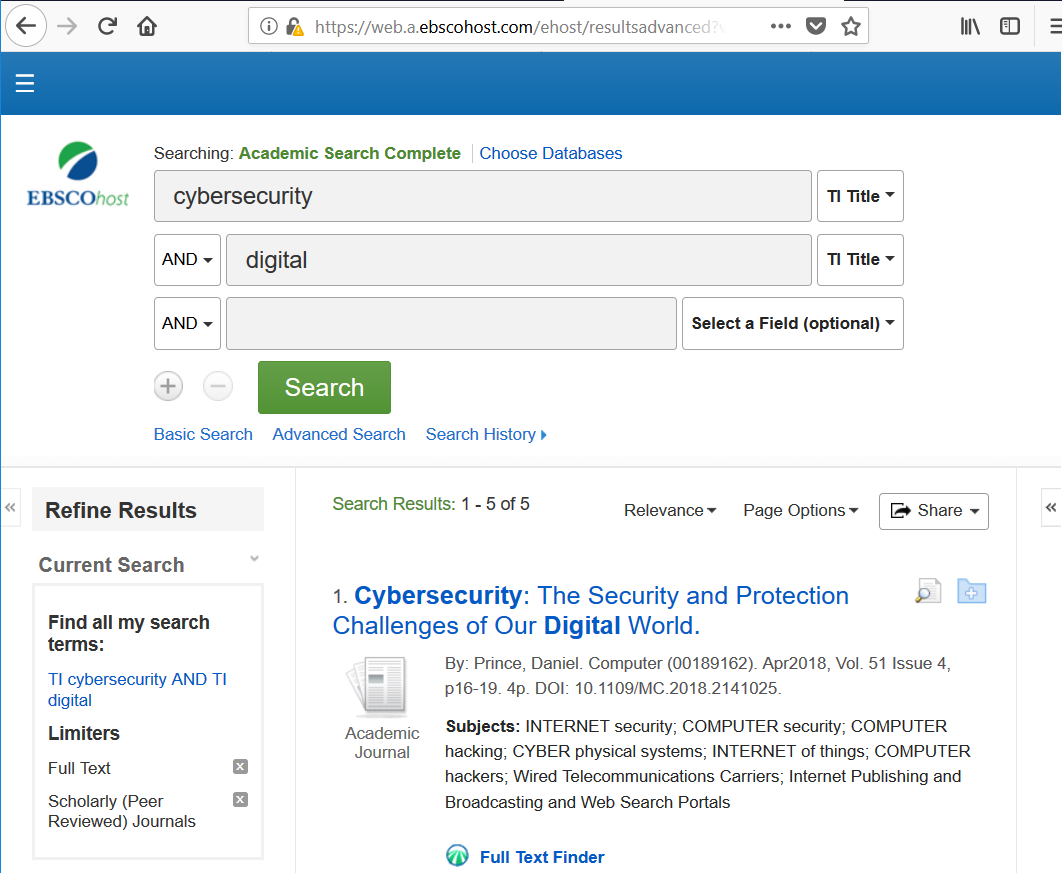This screenshot has width=1062, height=873.
Task: Switch to Basic Search
Action: (203, 434)
